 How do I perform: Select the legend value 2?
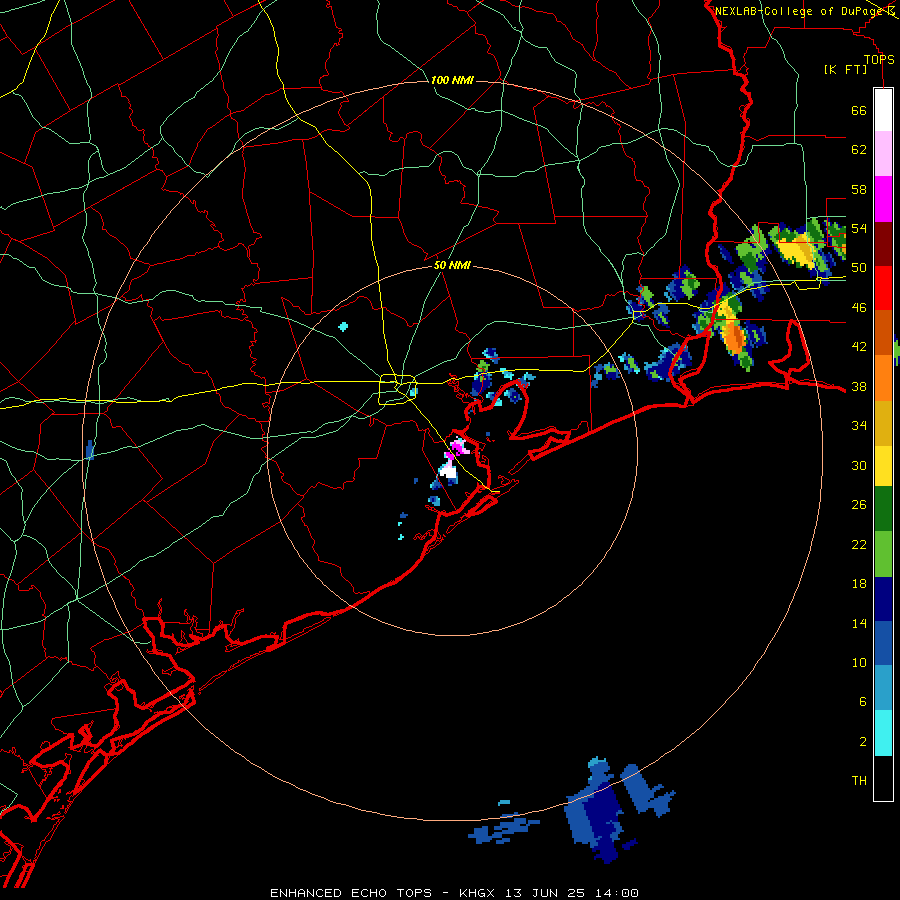tap(863, 742)
